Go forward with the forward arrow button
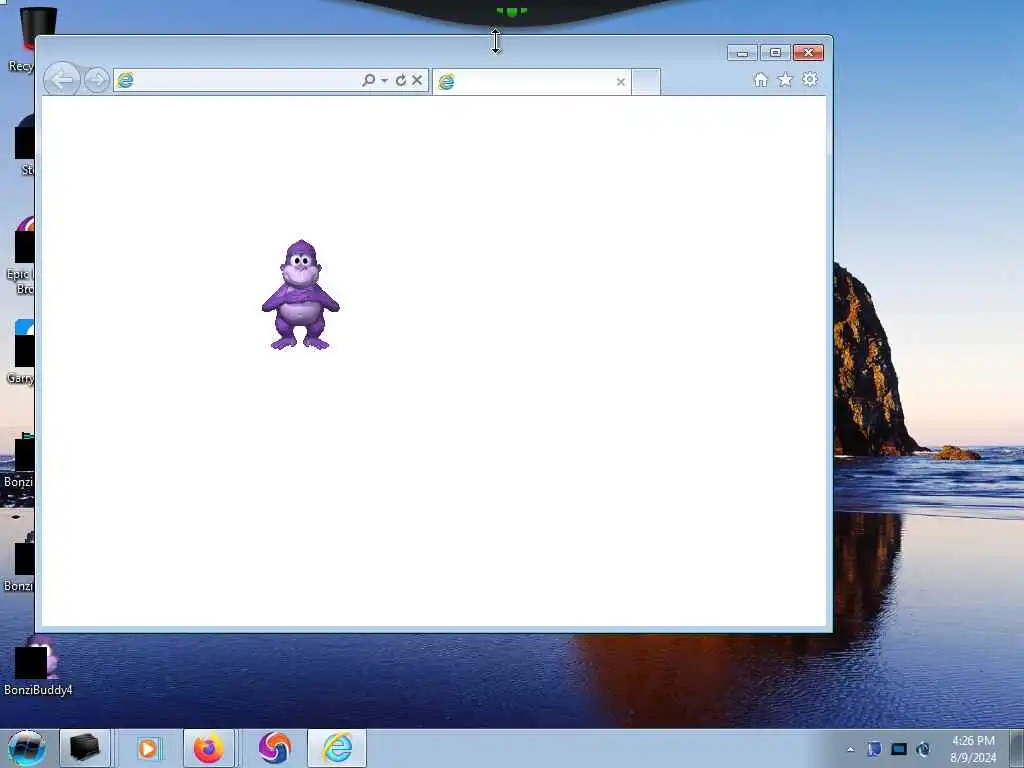Screen dimensions: 1024x768 (97, 80)
